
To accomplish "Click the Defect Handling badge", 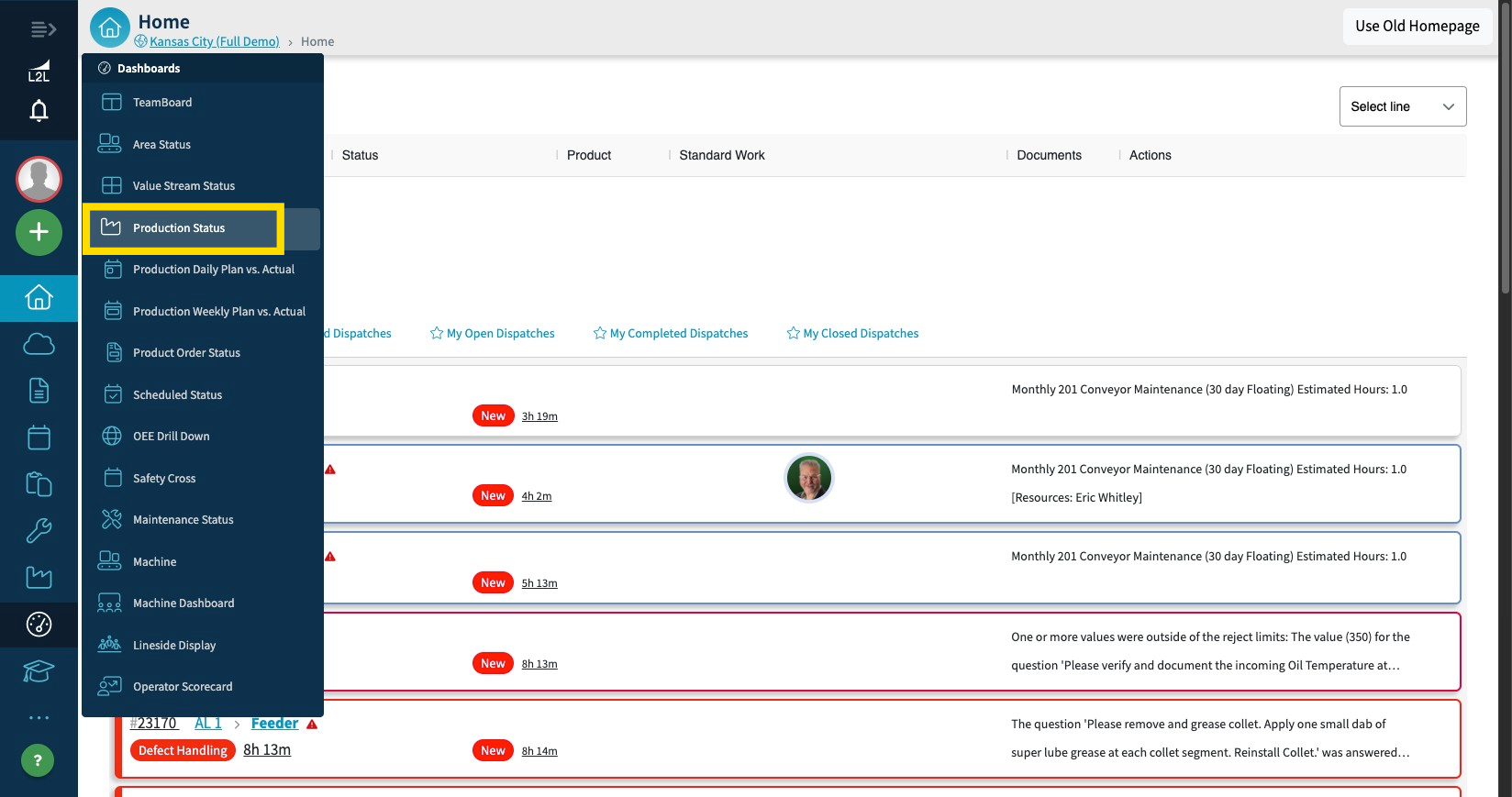I will pyautogui.click(x=183, y=750).
